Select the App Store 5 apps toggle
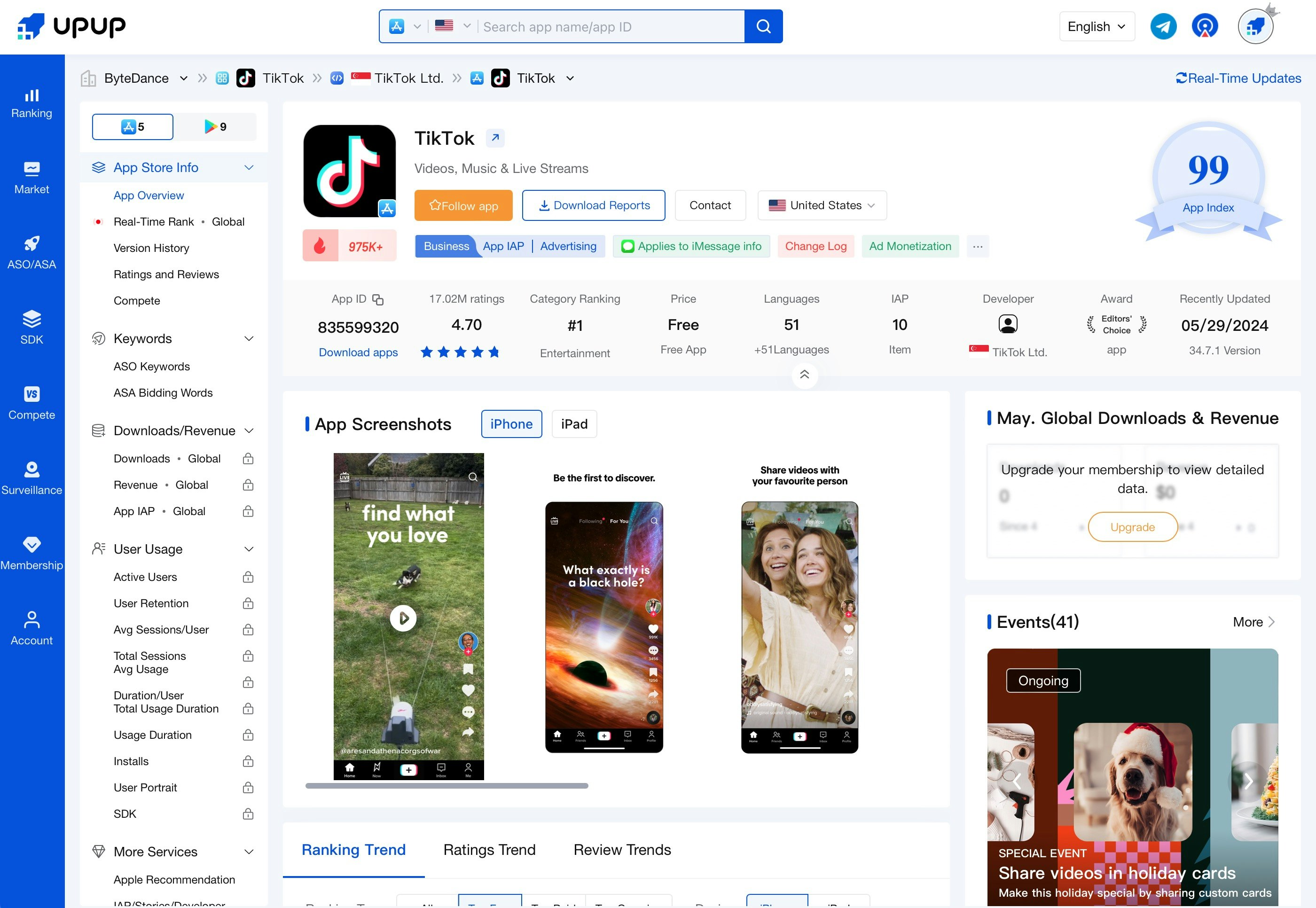This screenshot has width=1316, height=908. [133, 127]
